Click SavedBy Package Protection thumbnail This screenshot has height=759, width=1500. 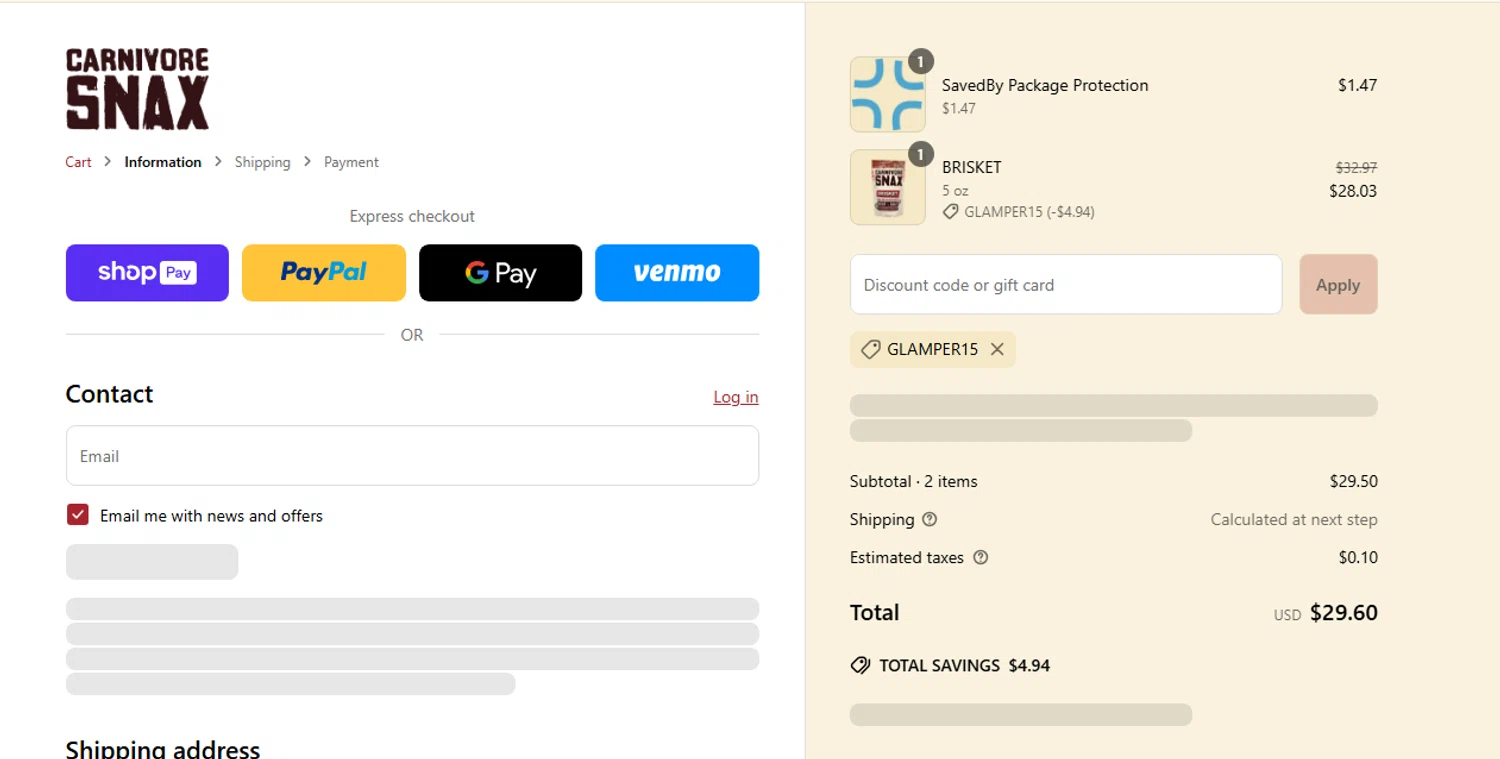(888, 94)
